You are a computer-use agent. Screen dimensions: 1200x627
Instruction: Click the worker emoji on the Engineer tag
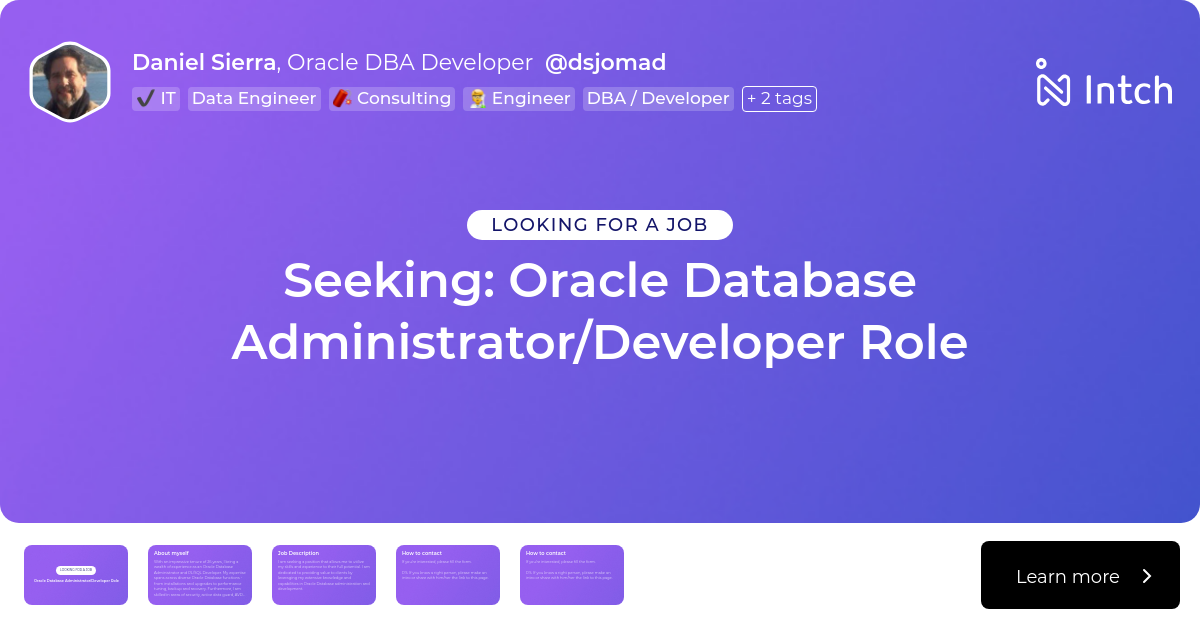478,98
